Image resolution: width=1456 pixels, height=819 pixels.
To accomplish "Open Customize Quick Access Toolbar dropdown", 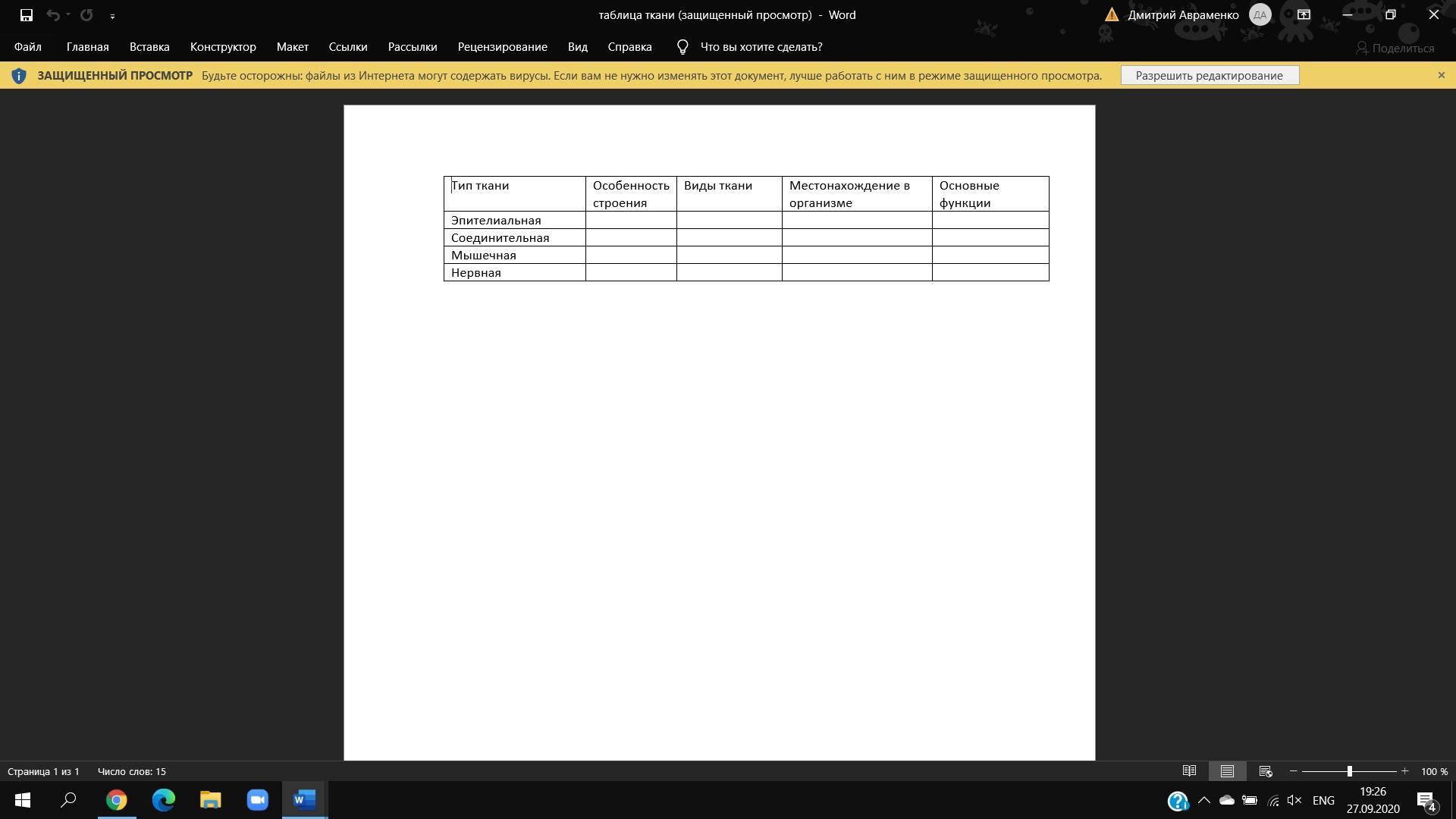I will (x=112, y=16).
